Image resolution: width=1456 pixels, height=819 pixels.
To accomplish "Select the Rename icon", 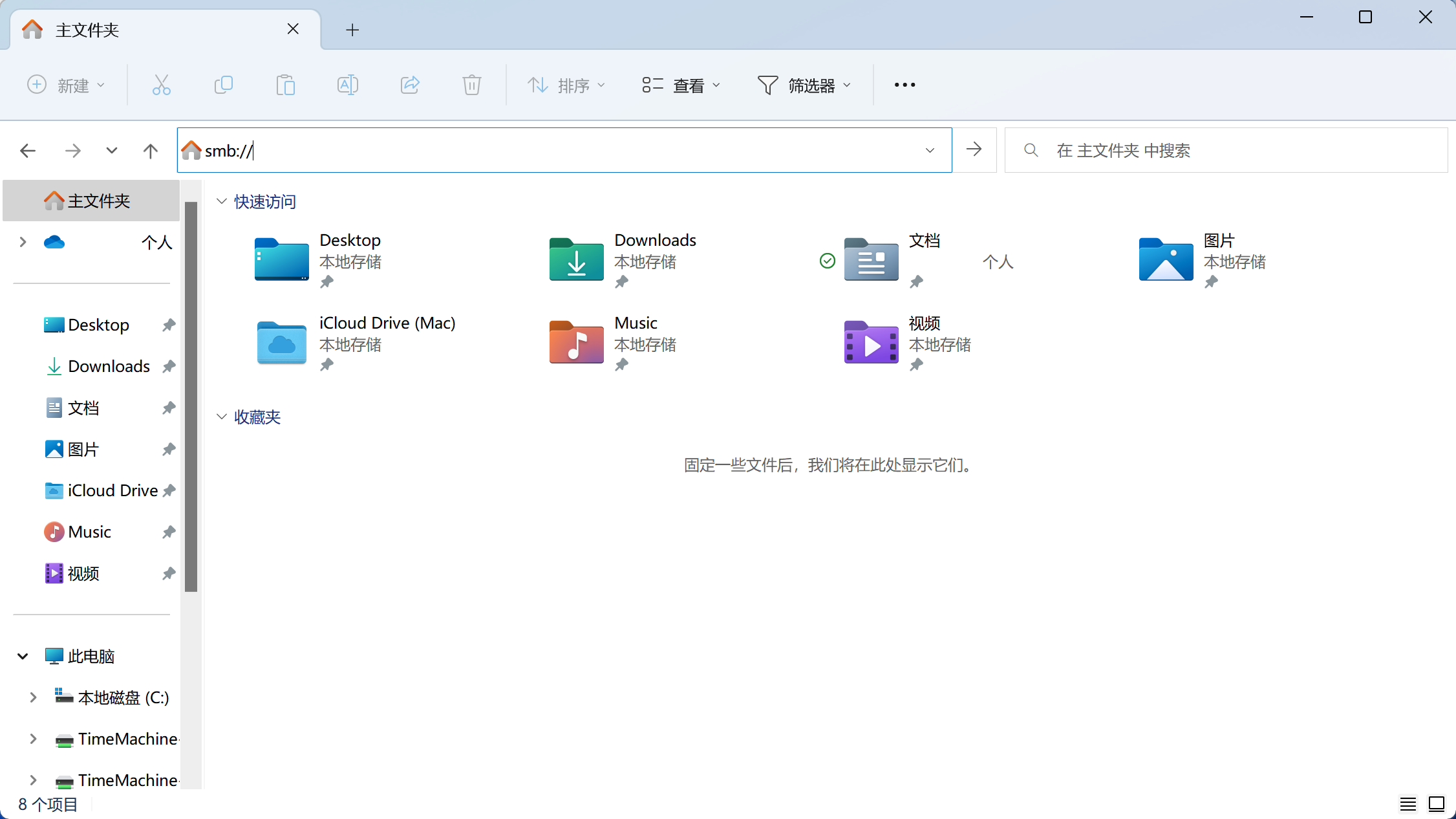I will click(x=347, y=85).
